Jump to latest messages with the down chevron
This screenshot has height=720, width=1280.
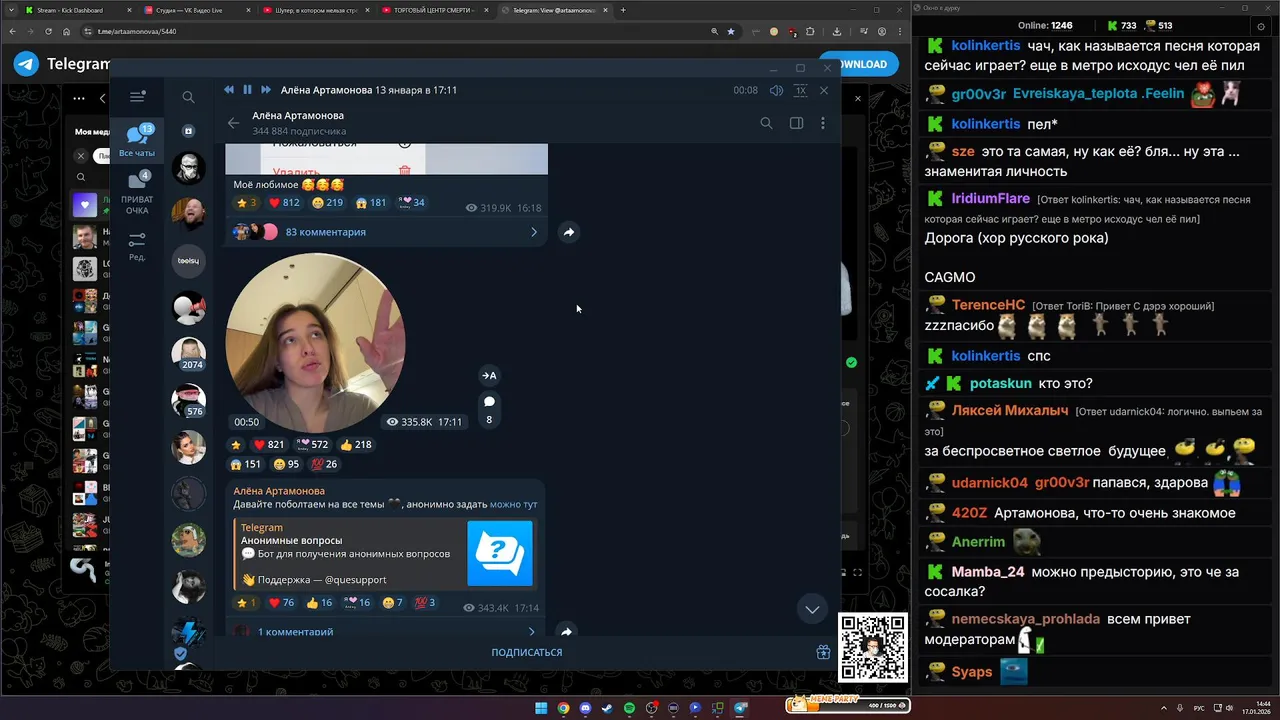(x=812, y=609)
